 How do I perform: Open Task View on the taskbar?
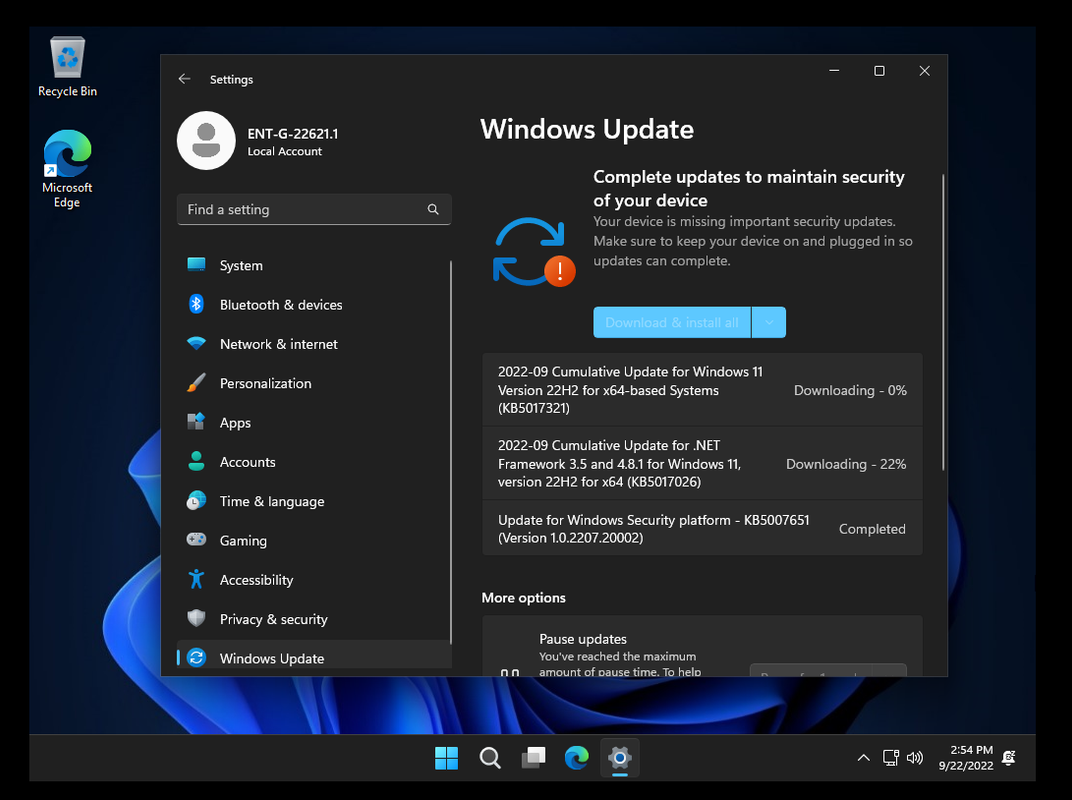(533, 758)
